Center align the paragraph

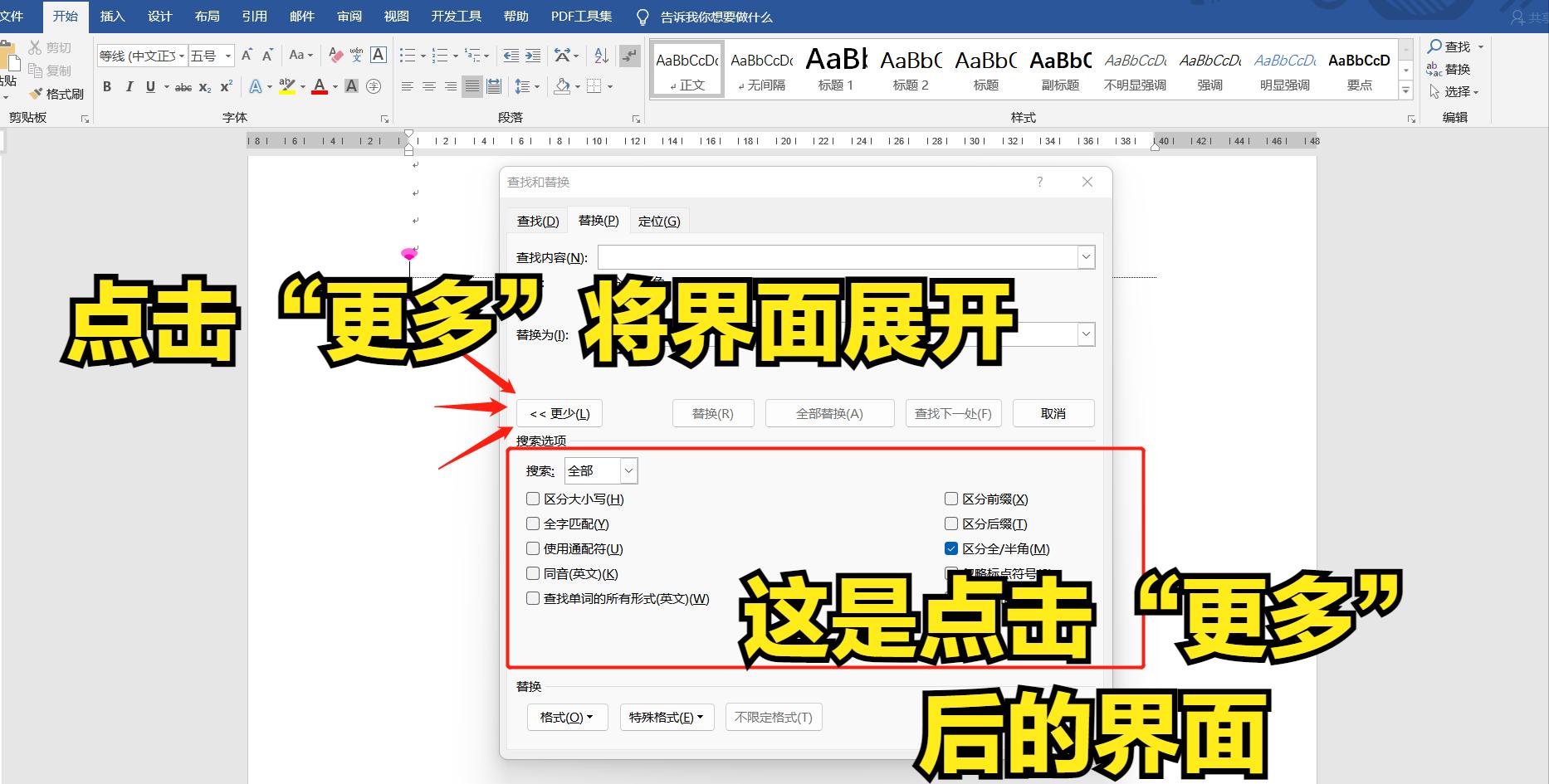click(428, 86)
